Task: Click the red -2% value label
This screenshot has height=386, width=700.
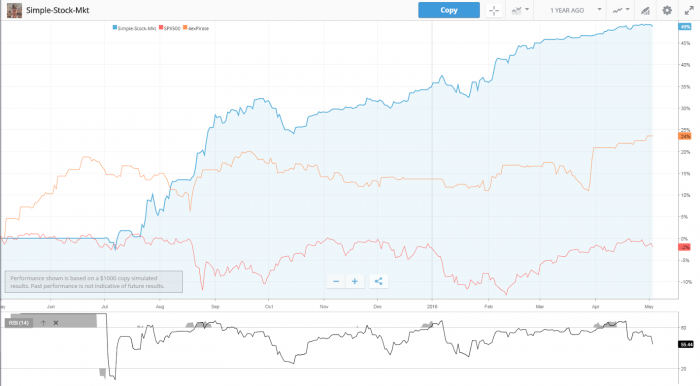Action: (685, 247)
